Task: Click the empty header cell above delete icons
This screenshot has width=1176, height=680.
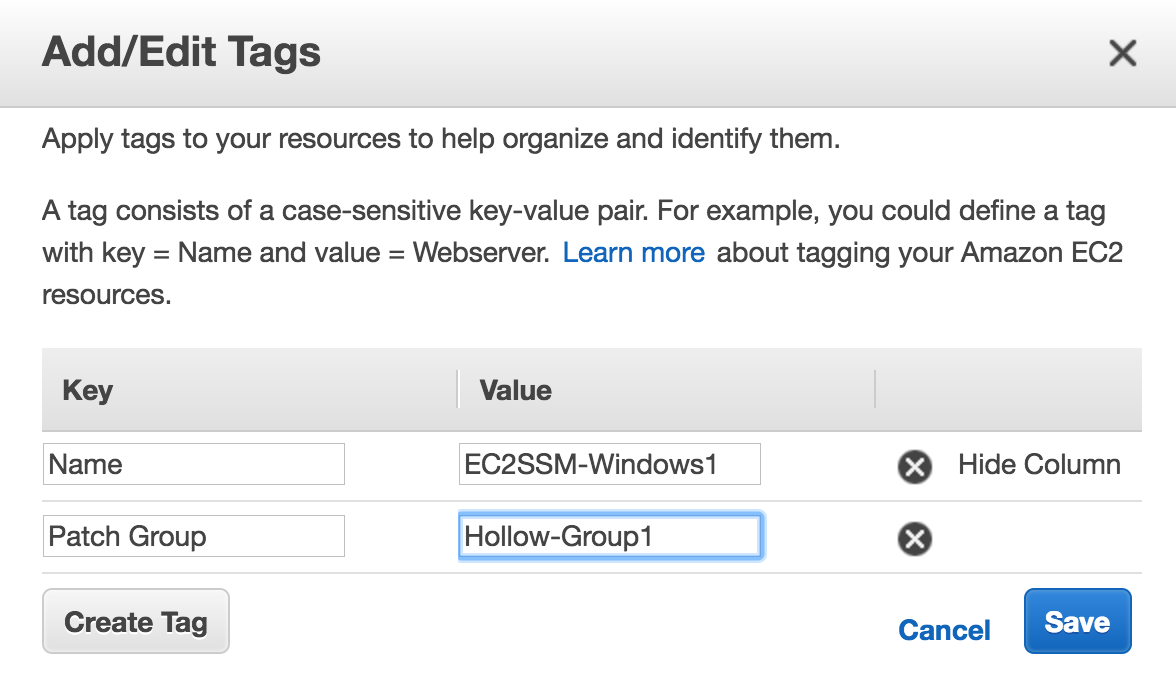Action: click(1008, 390)
